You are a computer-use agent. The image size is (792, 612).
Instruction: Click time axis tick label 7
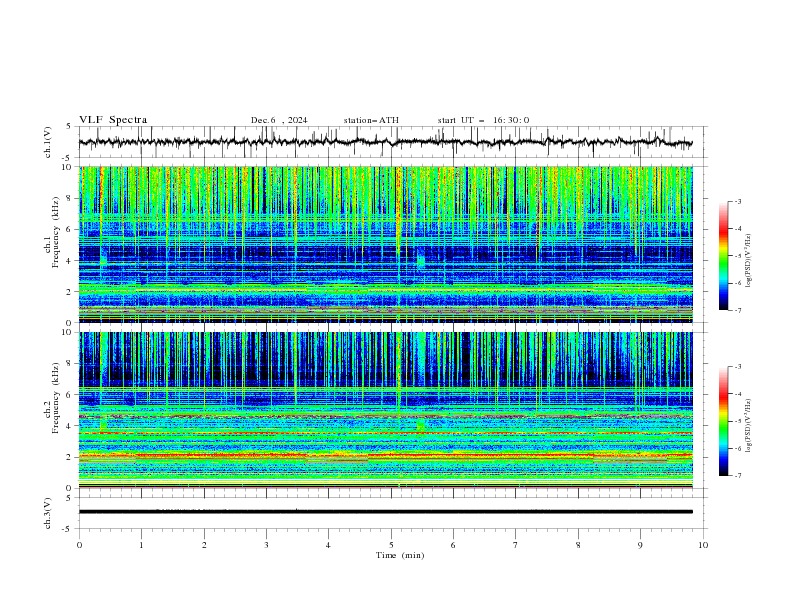click(x=516, y=545)
